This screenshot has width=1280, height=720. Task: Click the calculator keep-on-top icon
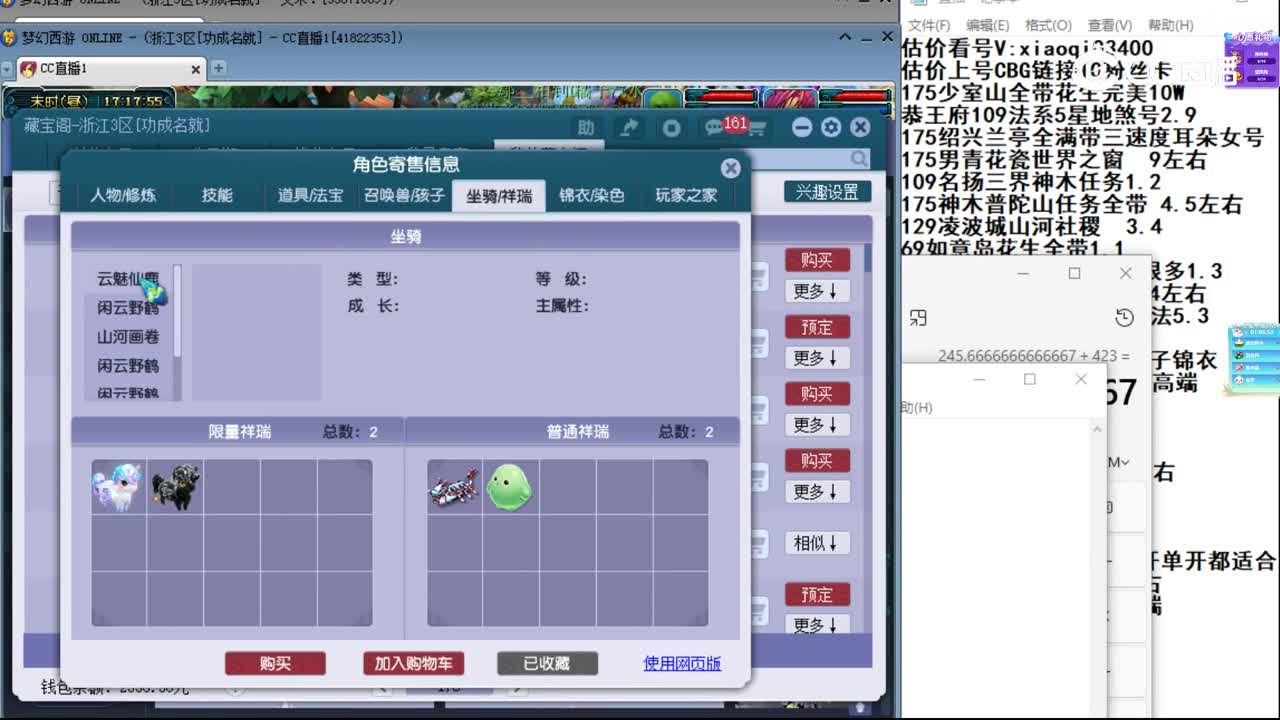(x=919, y=317)
